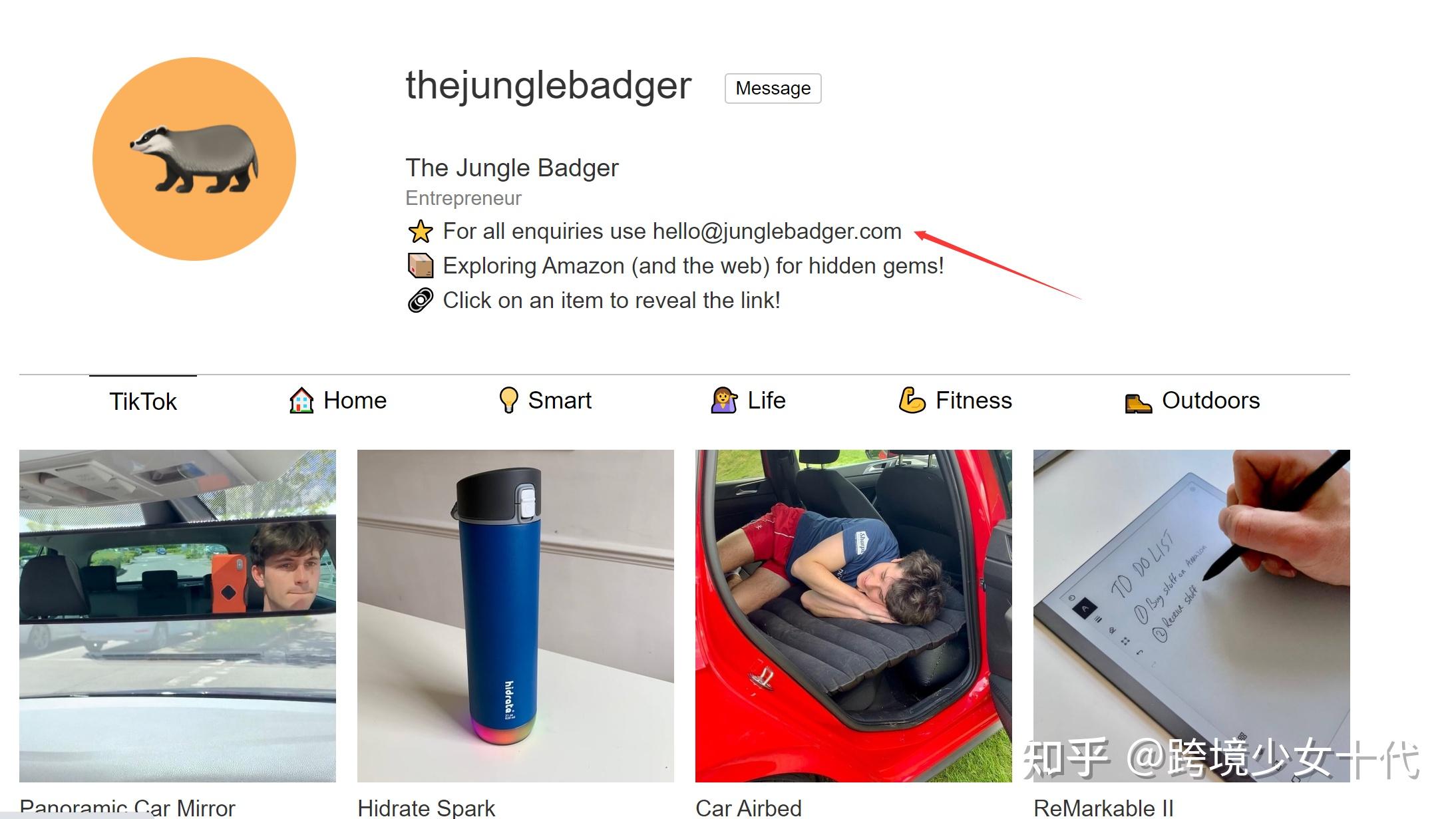Click the boot icon beside Outdoors
Screen dimensions: 1456x819
[x=1138, y=403]
